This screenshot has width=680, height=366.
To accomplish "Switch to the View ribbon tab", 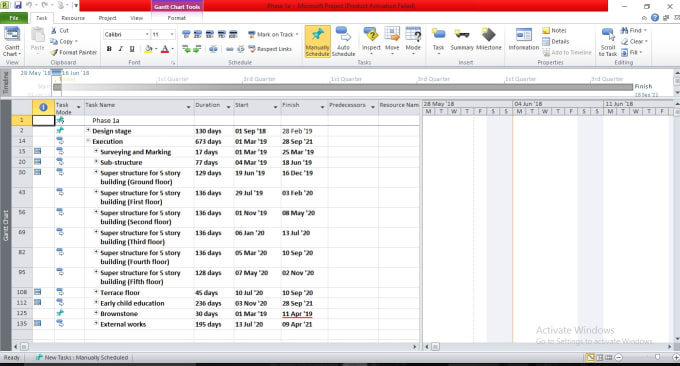I will tap(136, 18).
